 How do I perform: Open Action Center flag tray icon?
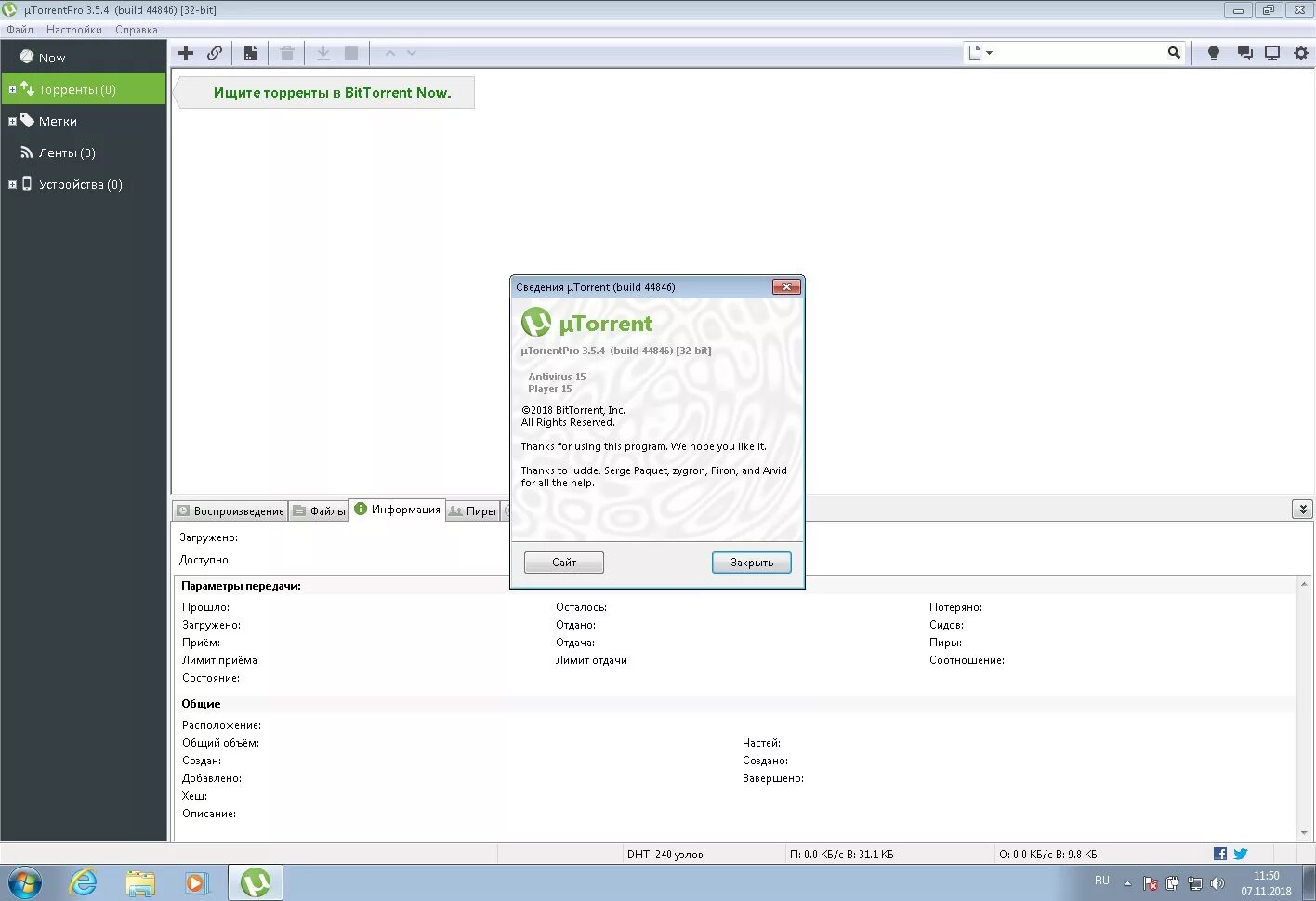click(x=1150, y=883)
